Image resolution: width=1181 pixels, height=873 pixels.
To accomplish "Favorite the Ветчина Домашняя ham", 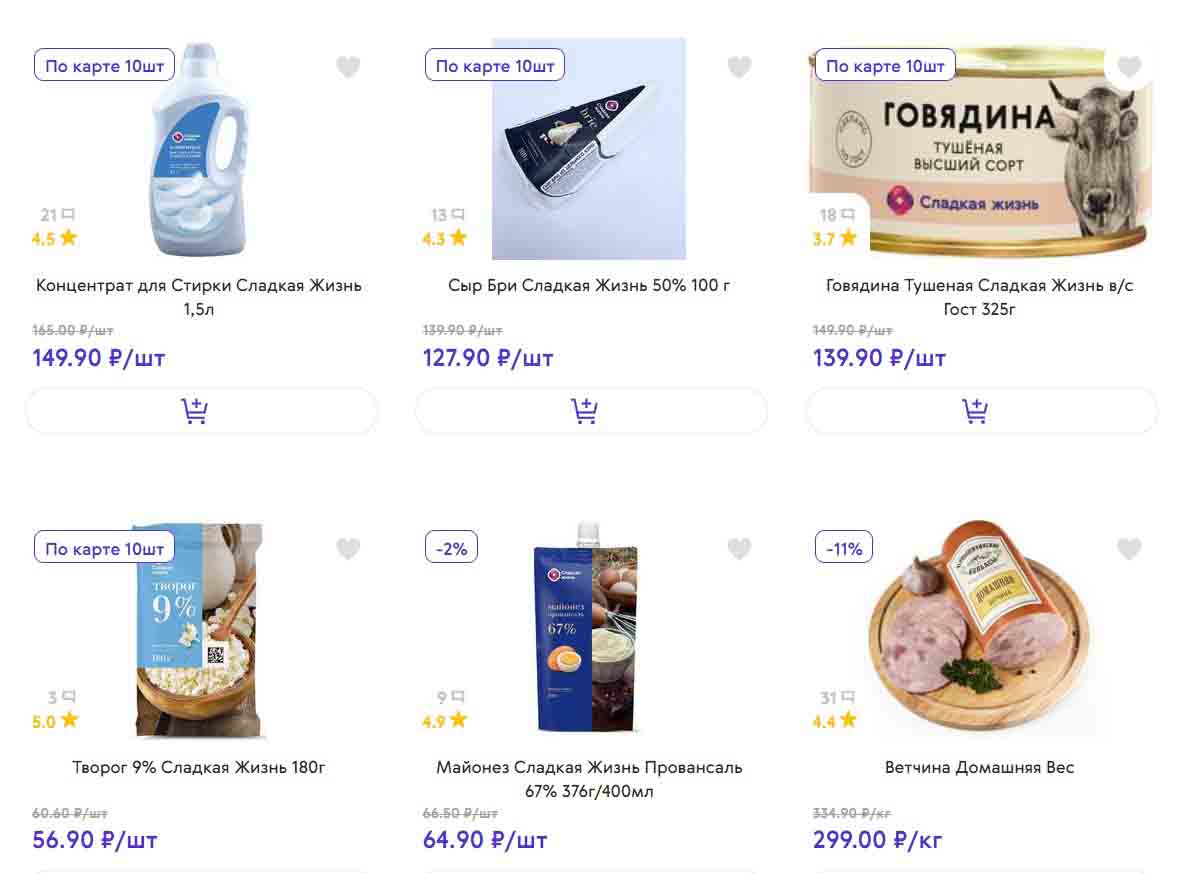I will 1129,549.
